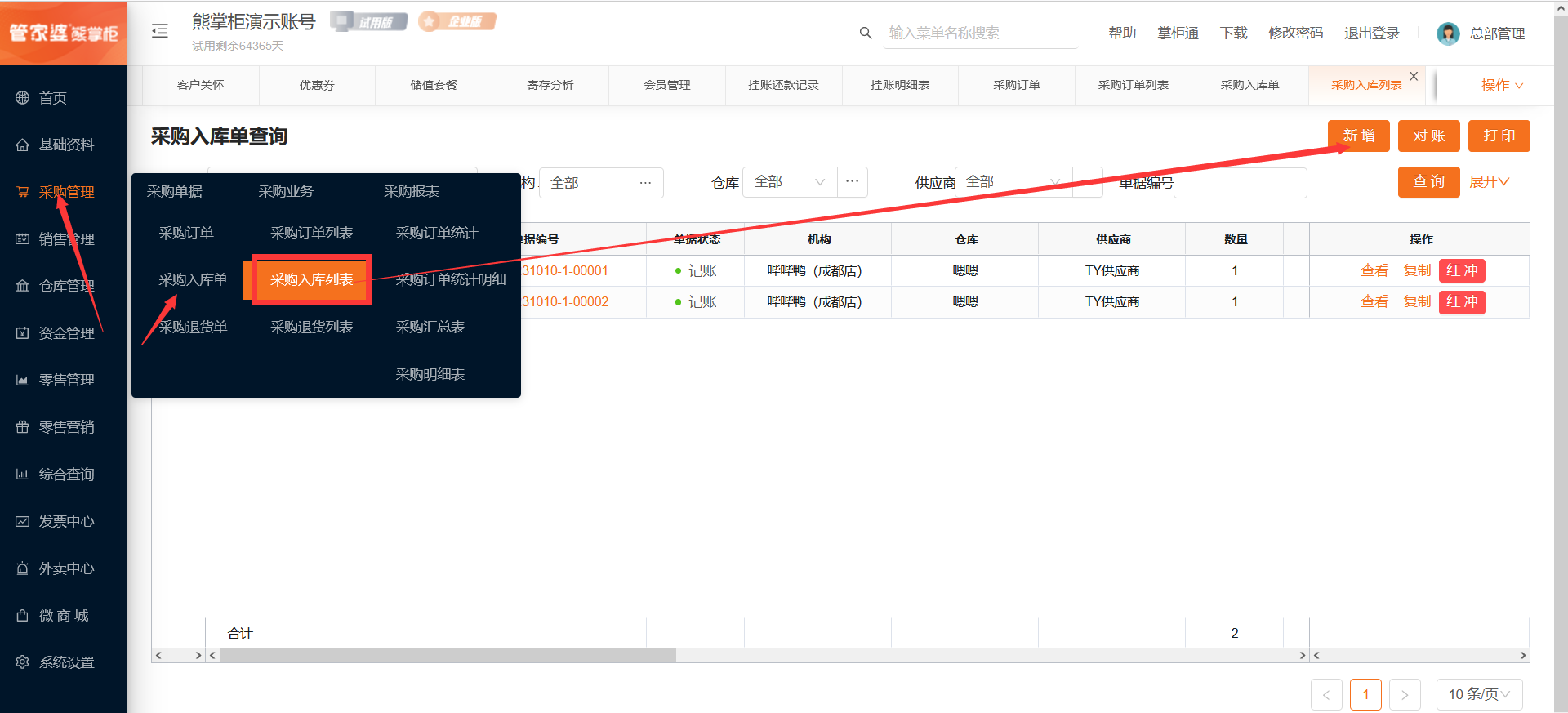The width and height of the screenshot is (1568, 713).
Task: Switch to 采购订单列表 tab
Action: (1134, 85)
